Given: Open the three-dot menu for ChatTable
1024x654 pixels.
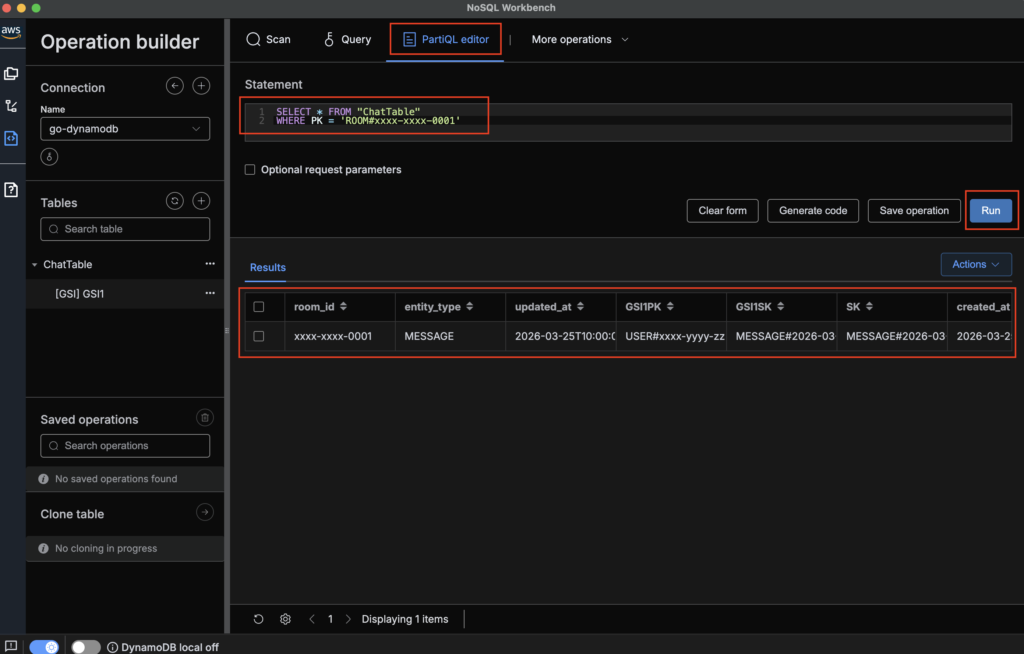Looking at the screenshot, I should click(209, 264).
